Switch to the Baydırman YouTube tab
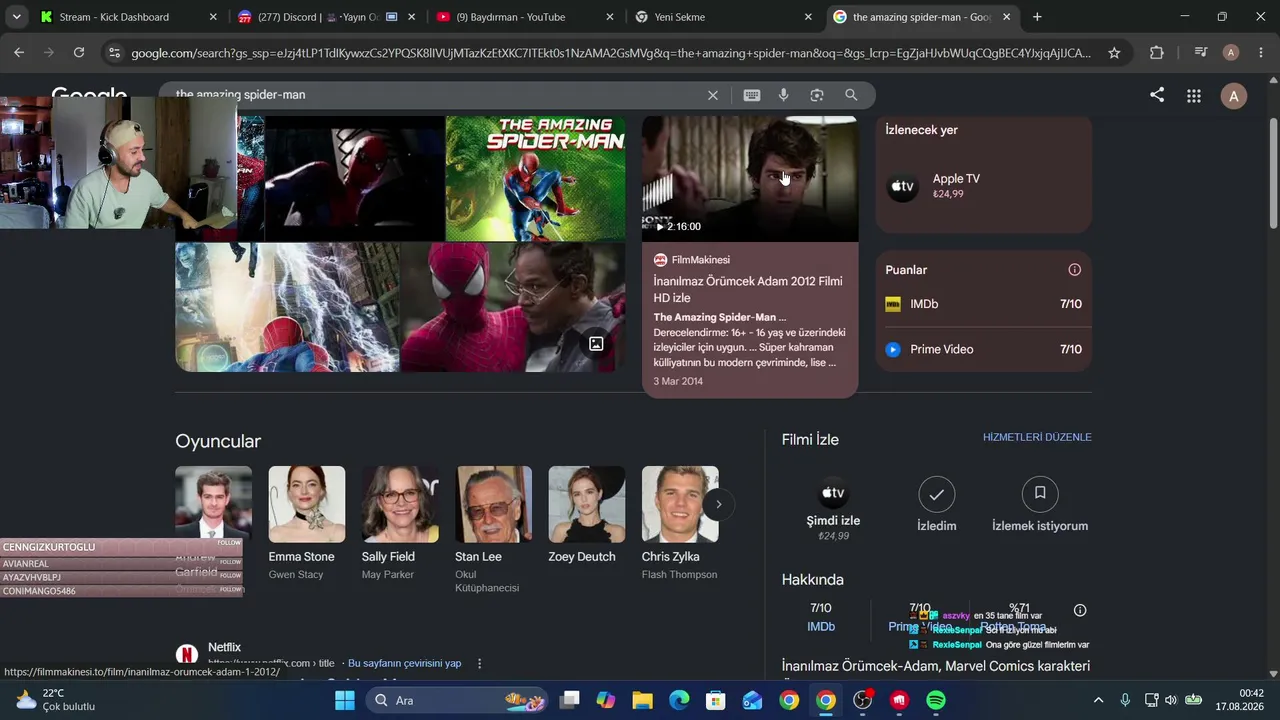 click(524, 17)
